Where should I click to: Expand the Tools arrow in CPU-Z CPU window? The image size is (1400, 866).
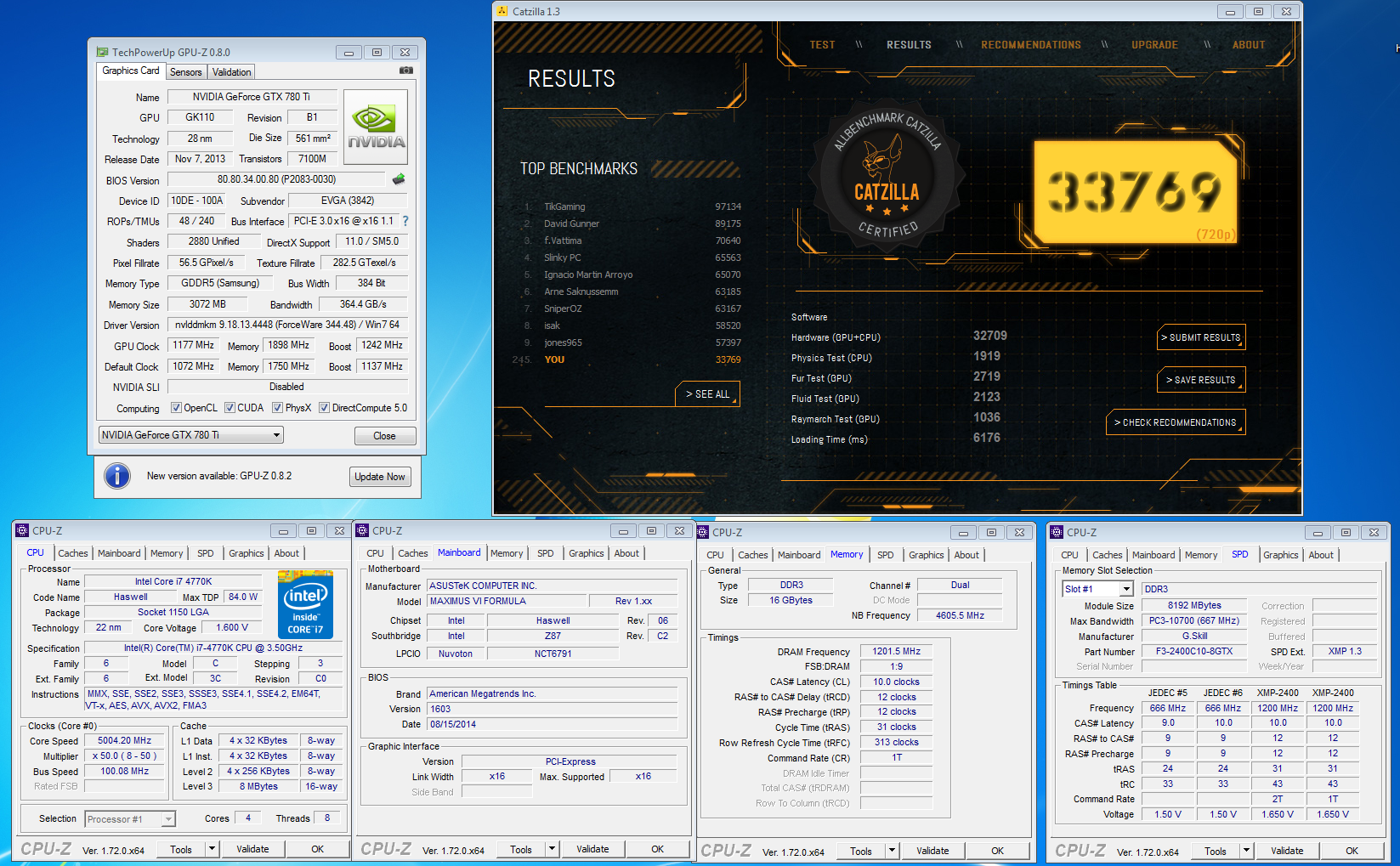click(212, 849)
